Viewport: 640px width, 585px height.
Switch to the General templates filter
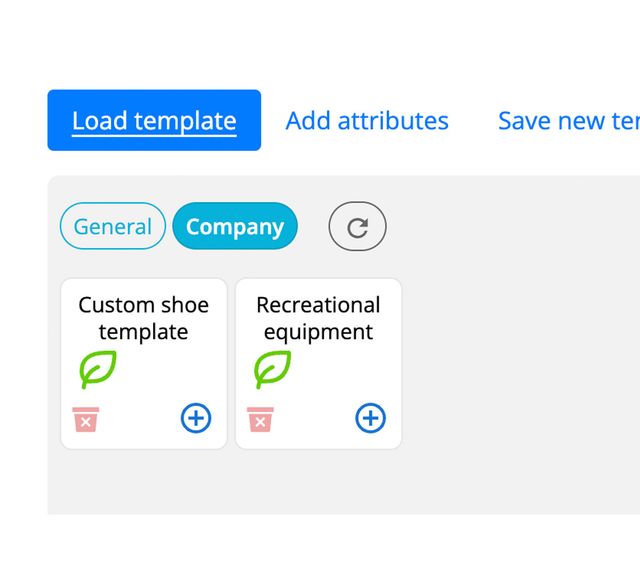coord(112,227)
